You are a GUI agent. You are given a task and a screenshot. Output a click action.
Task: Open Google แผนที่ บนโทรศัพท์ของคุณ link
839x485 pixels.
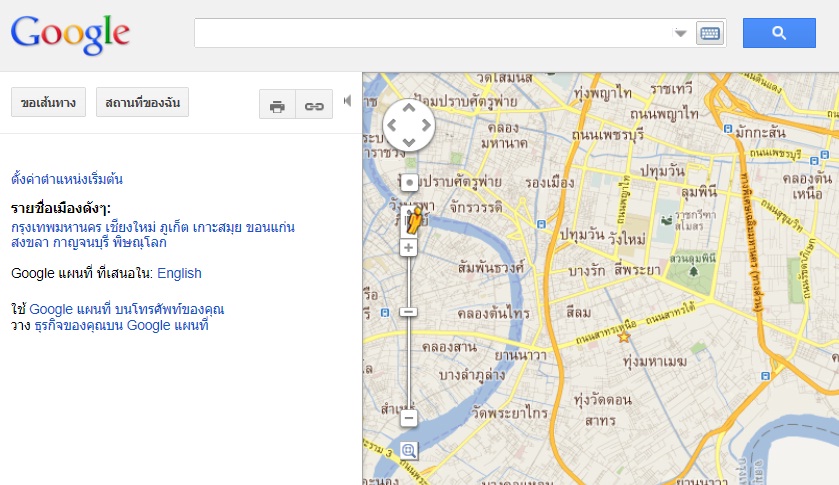[x=126, y=309]
